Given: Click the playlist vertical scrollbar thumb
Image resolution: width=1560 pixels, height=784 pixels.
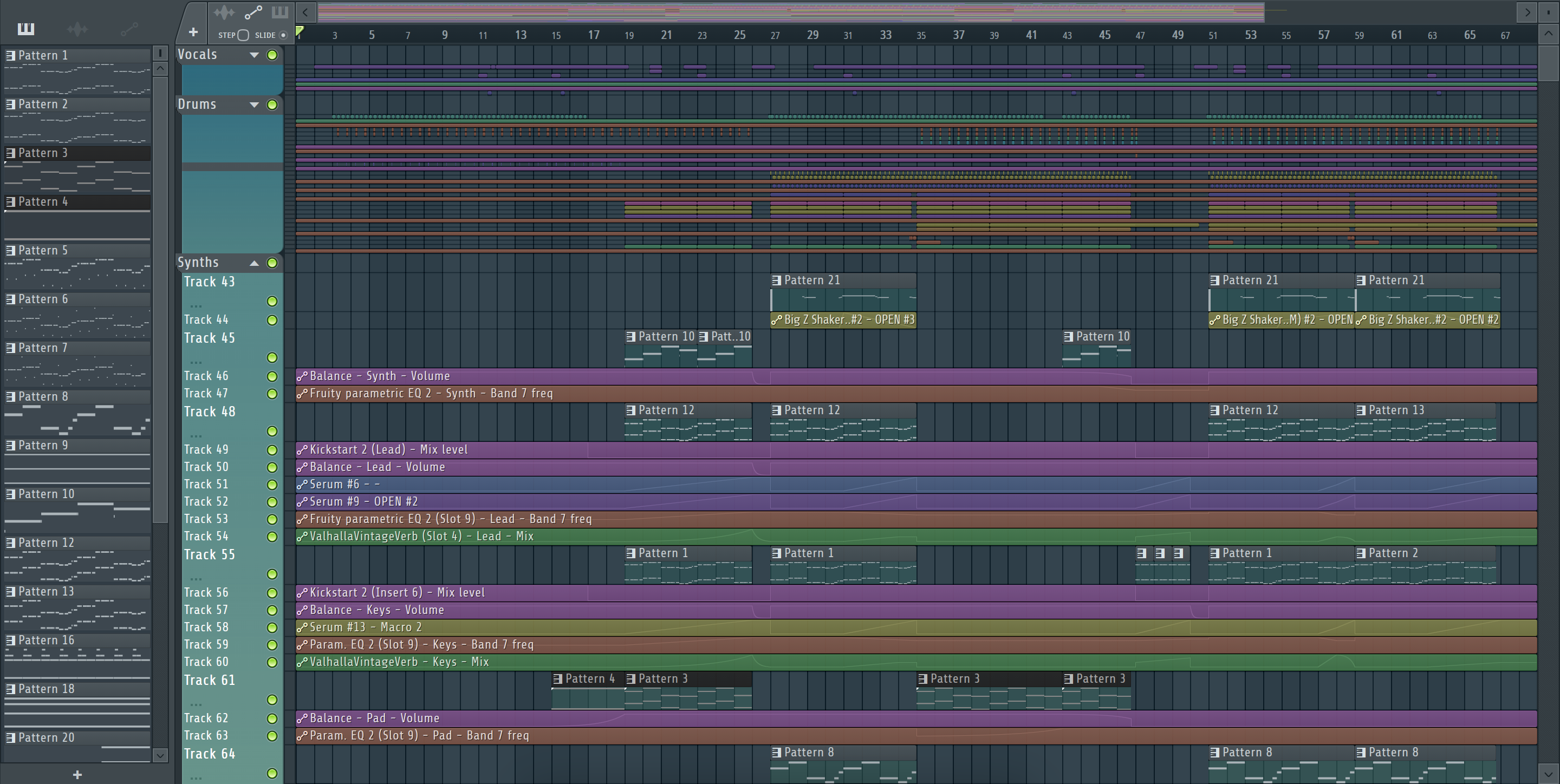Looking at the screenshot, I should (x=1549, y=63).
